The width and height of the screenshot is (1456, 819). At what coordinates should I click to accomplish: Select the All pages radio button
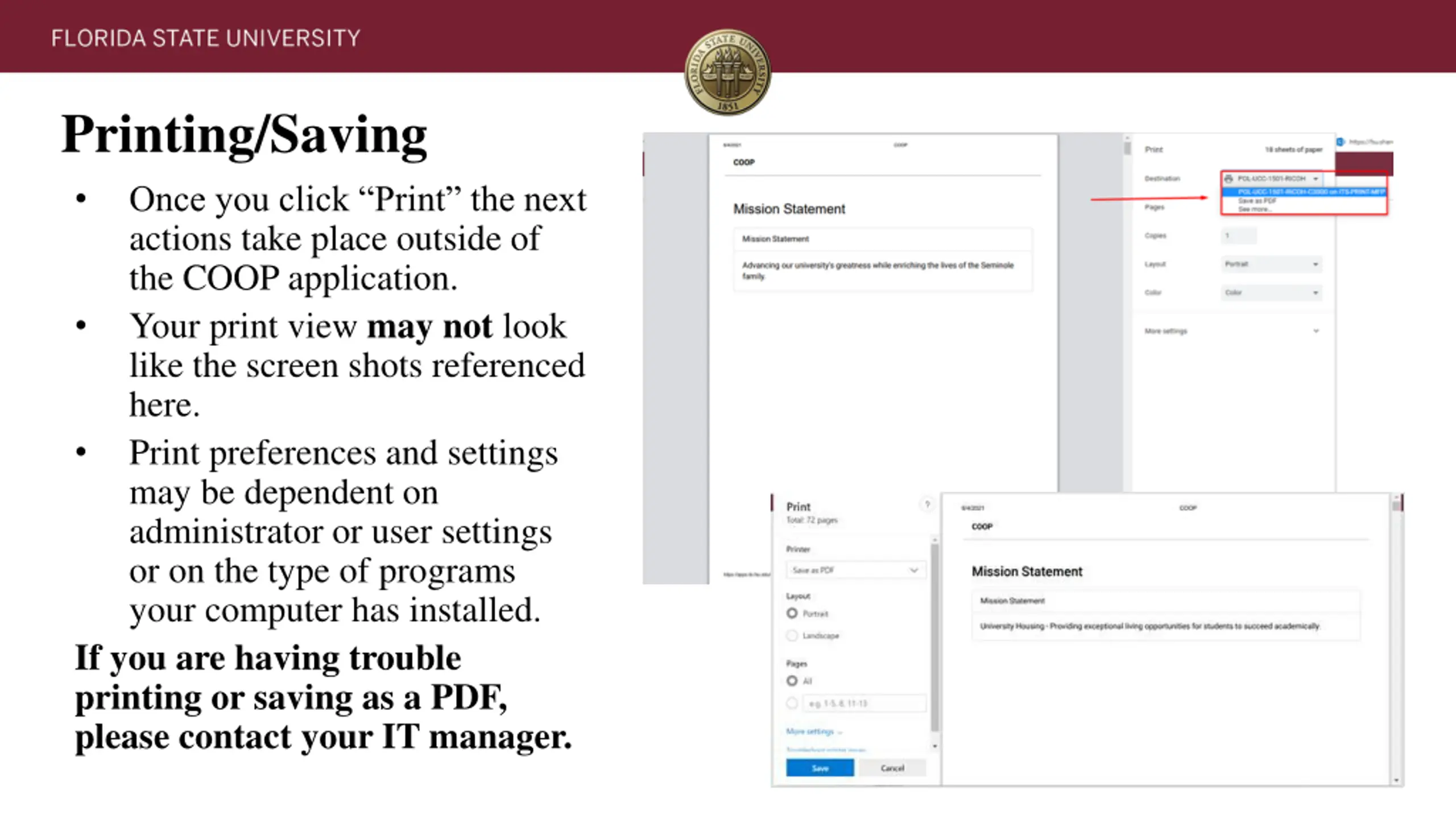(792, 681)
